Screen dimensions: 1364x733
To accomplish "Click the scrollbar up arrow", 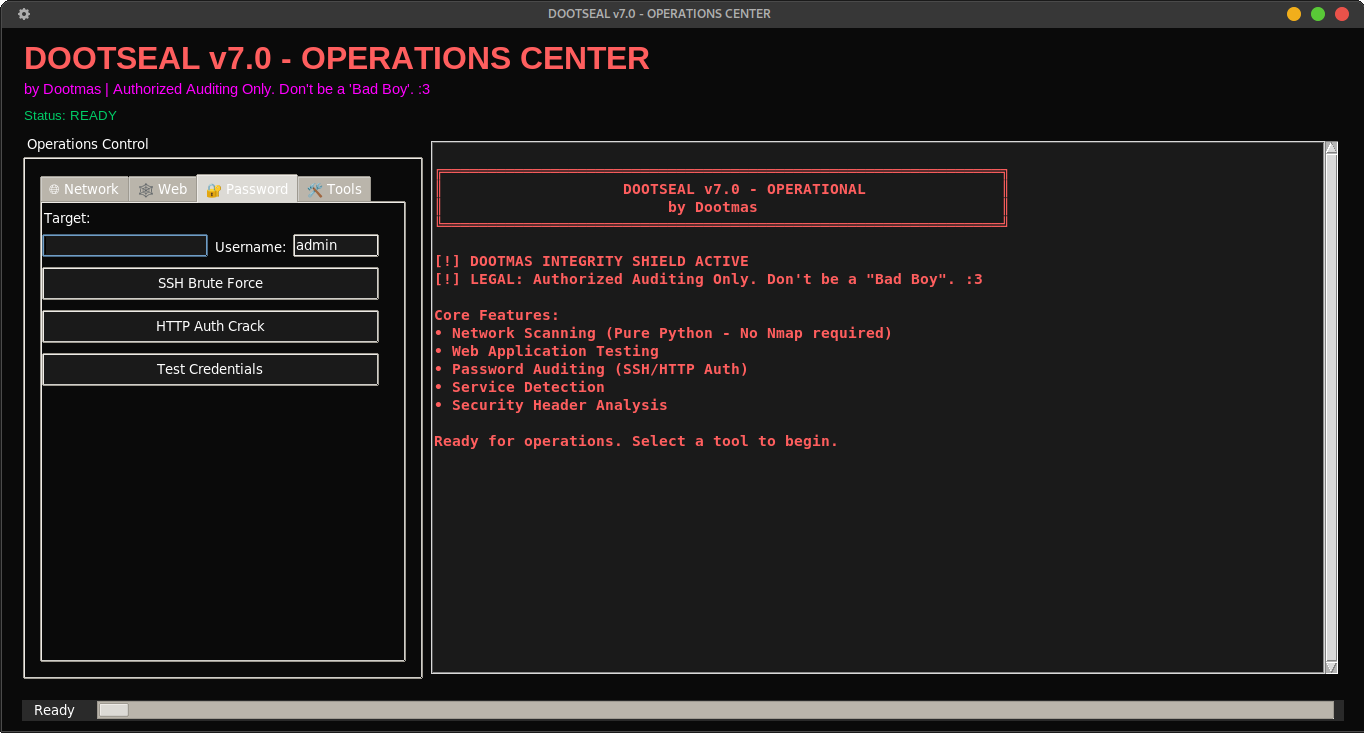I will point(1331,146).
